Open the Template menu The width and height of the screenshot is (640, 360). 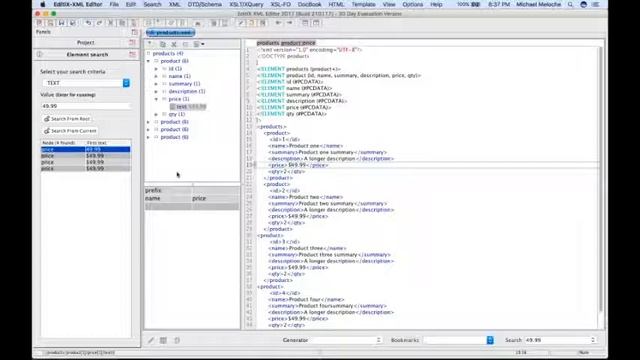click(363, 4)
